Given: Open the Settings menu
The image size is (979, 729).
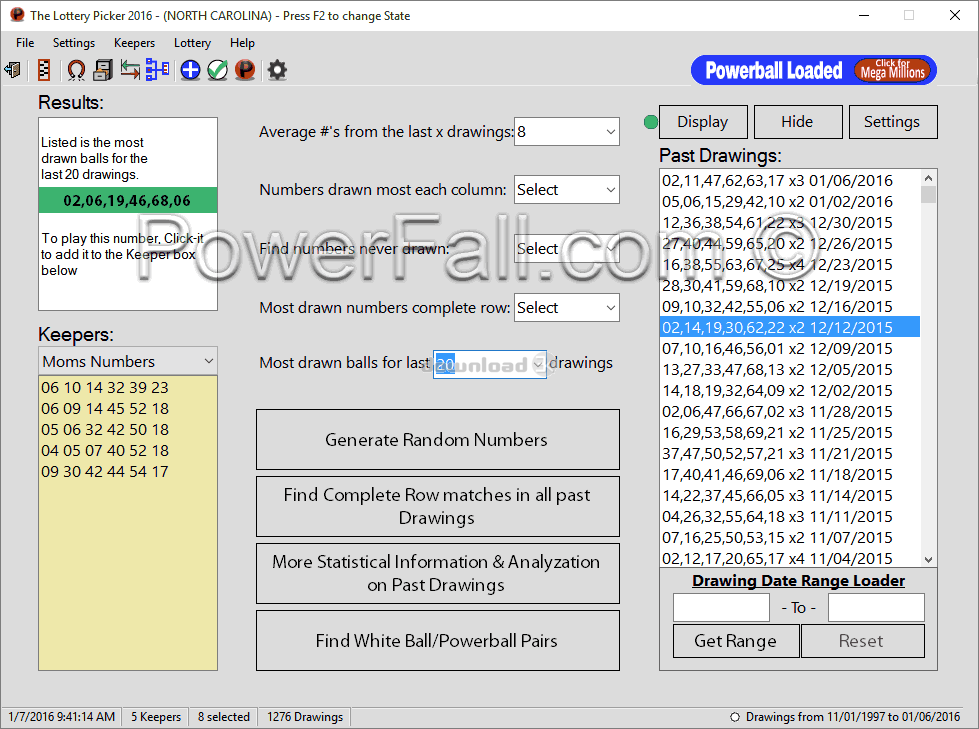Looking at the screenshot, I should coord(74,42).
